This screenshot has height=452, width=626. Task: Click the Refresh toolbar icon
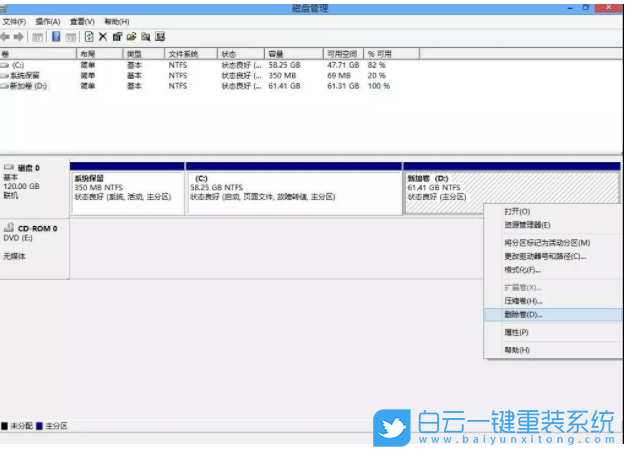[x=88, y=36]
